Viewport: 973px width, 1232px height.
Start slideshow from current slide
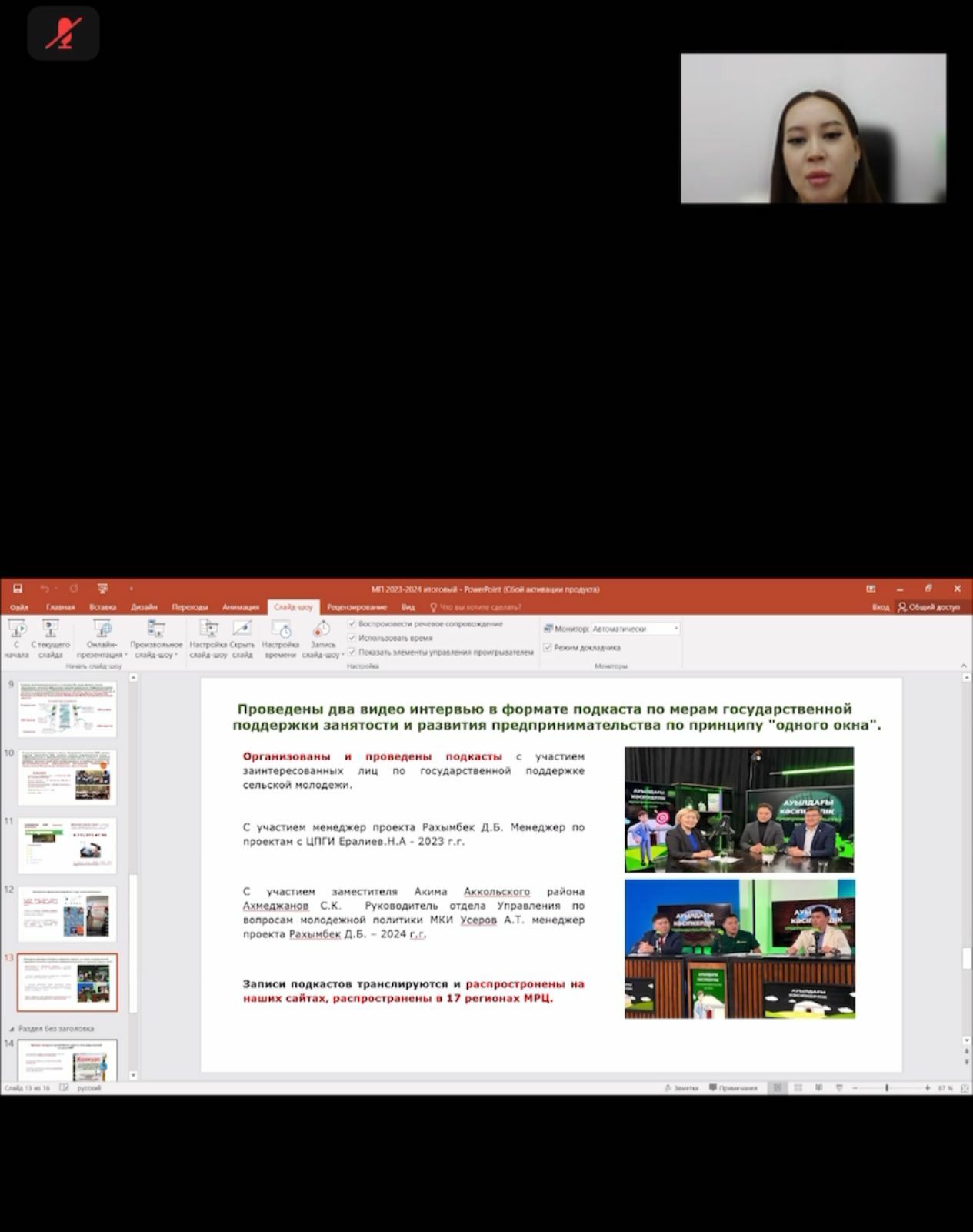pos(50,638)
